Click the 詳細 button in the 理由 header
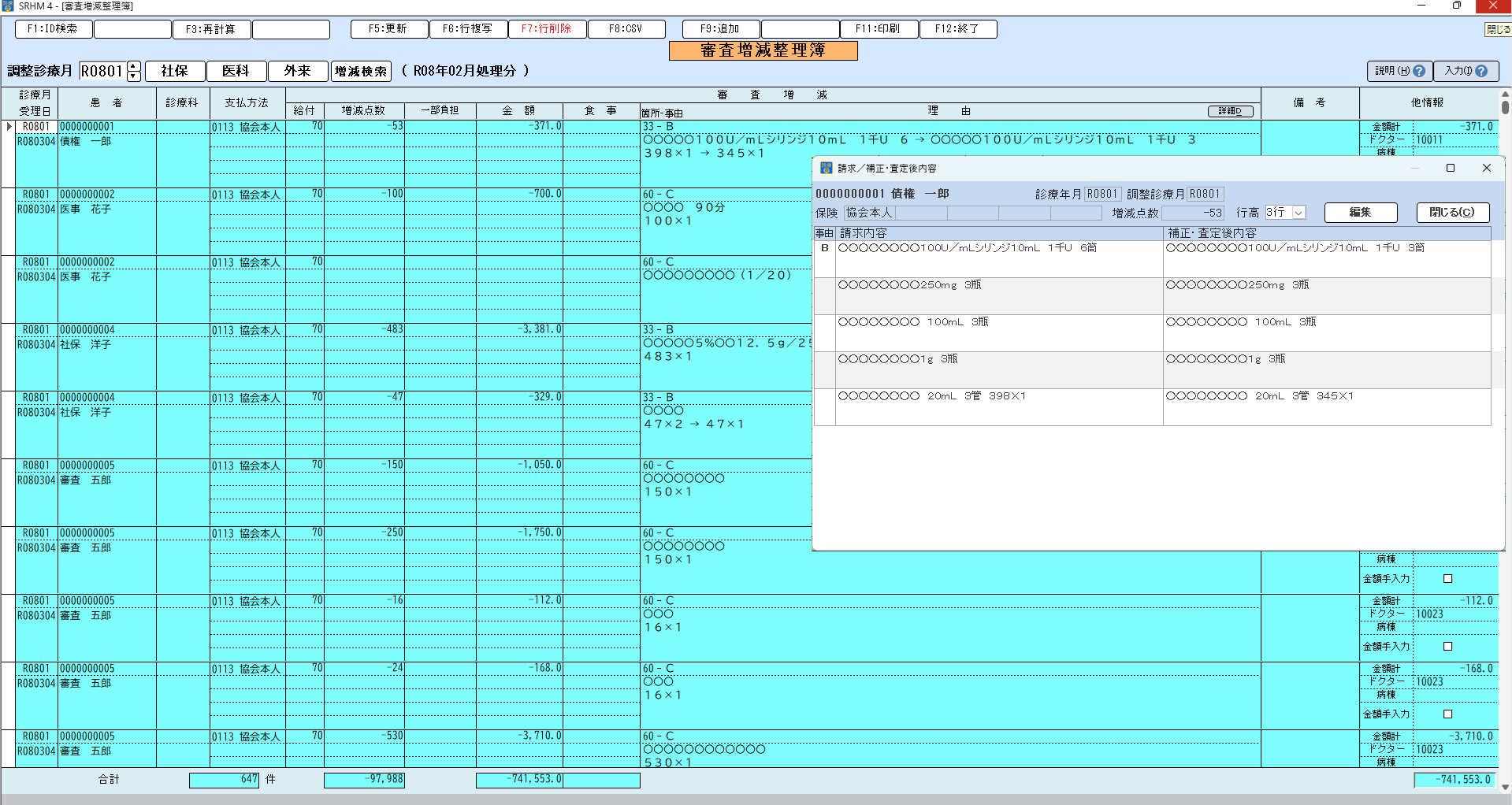This screenshot has width=1512, height=805. click(1231, 111)
